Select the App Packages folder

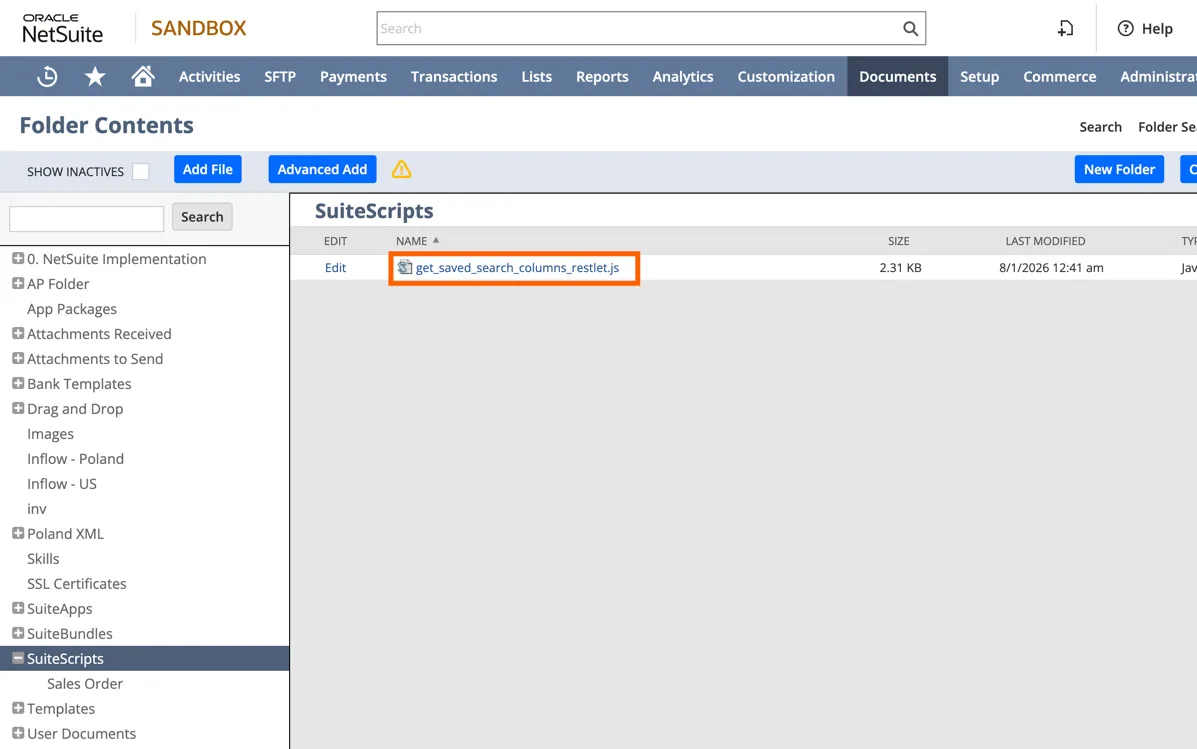click(72, 308)
